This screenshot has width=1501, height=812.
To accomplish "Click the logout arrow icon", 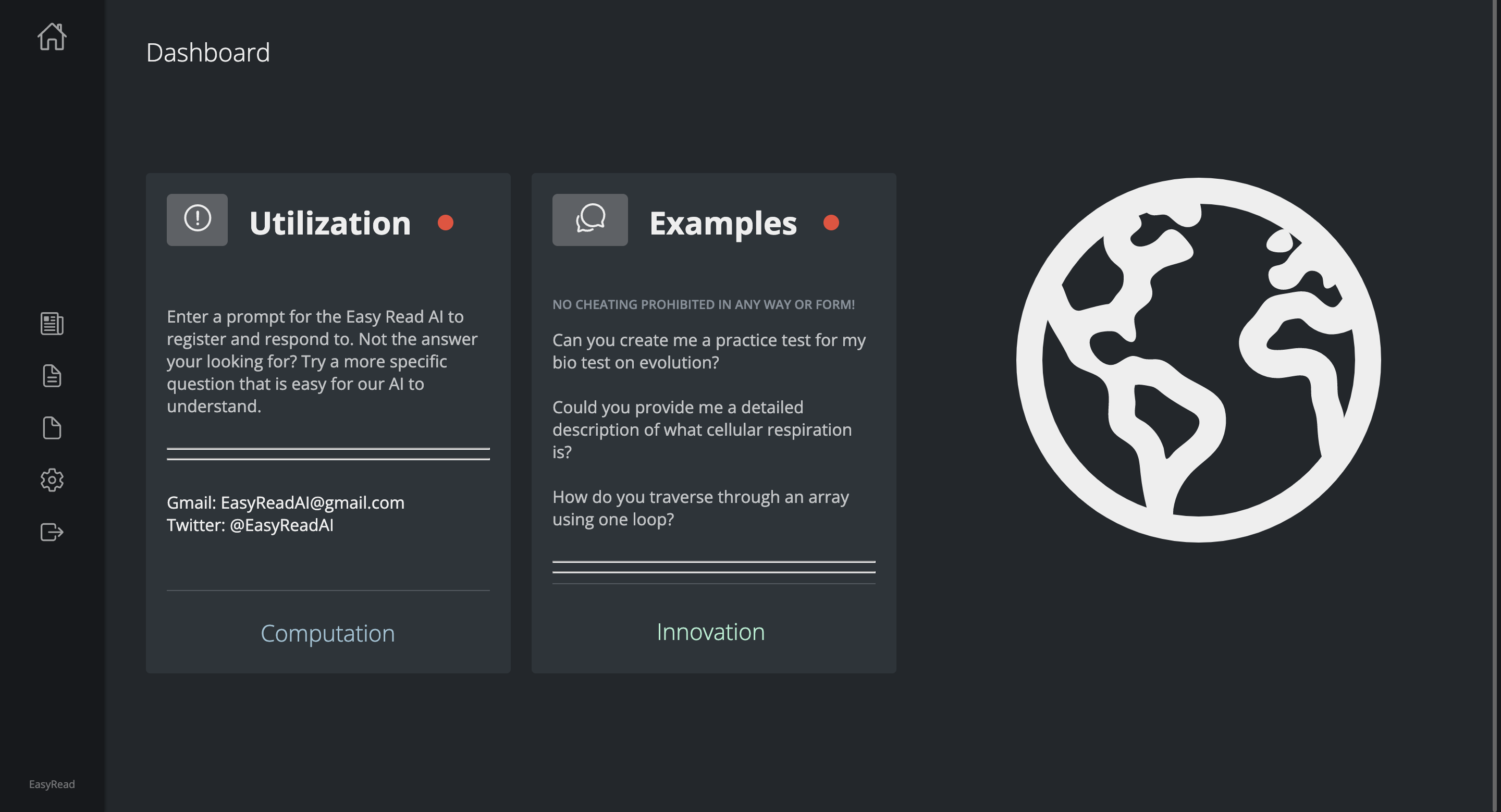I will (x=52, y=532).
